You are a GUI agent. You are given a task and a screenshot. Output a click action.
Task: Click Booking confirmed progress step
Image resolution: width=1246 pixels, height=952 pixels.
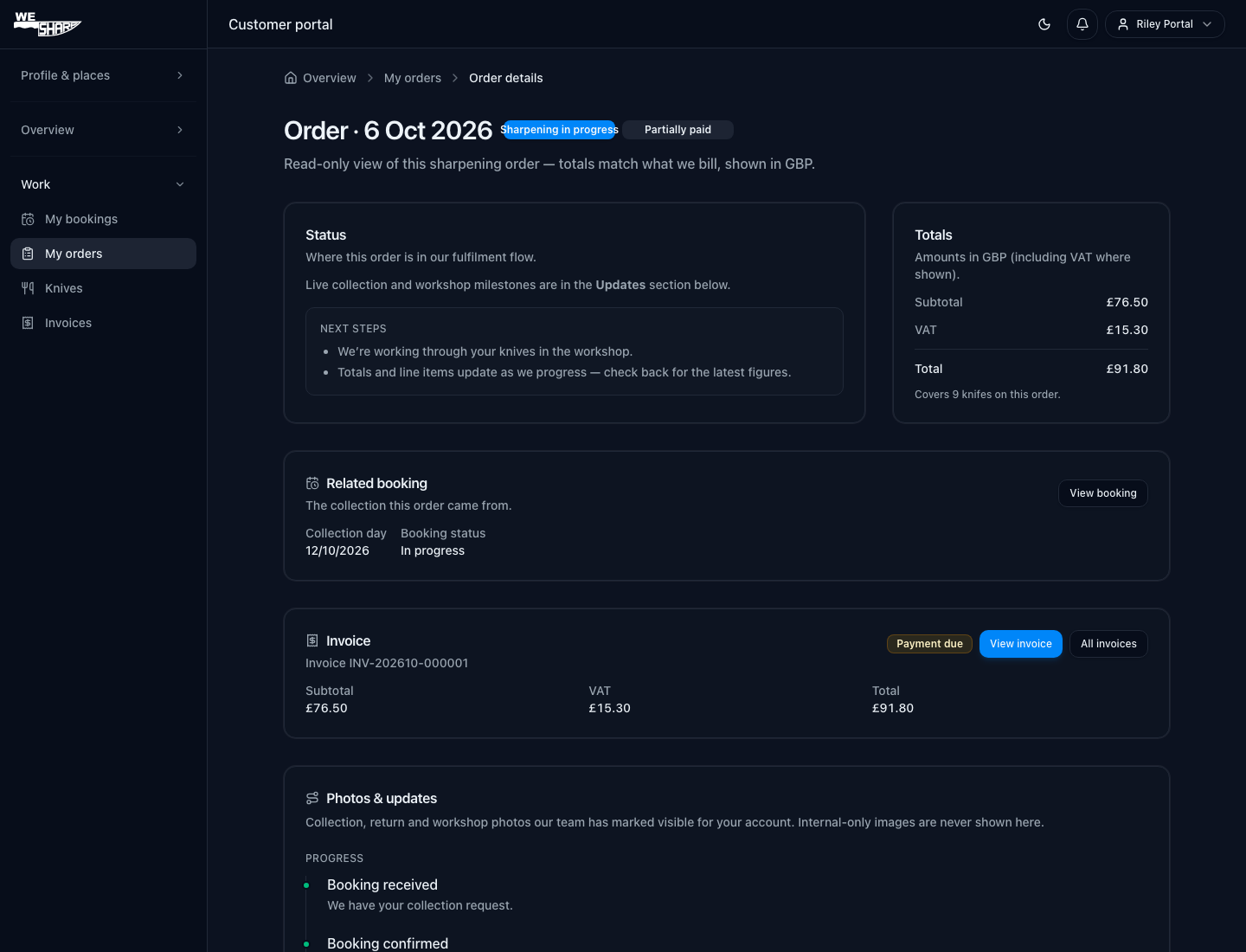(x=388, y=943)
